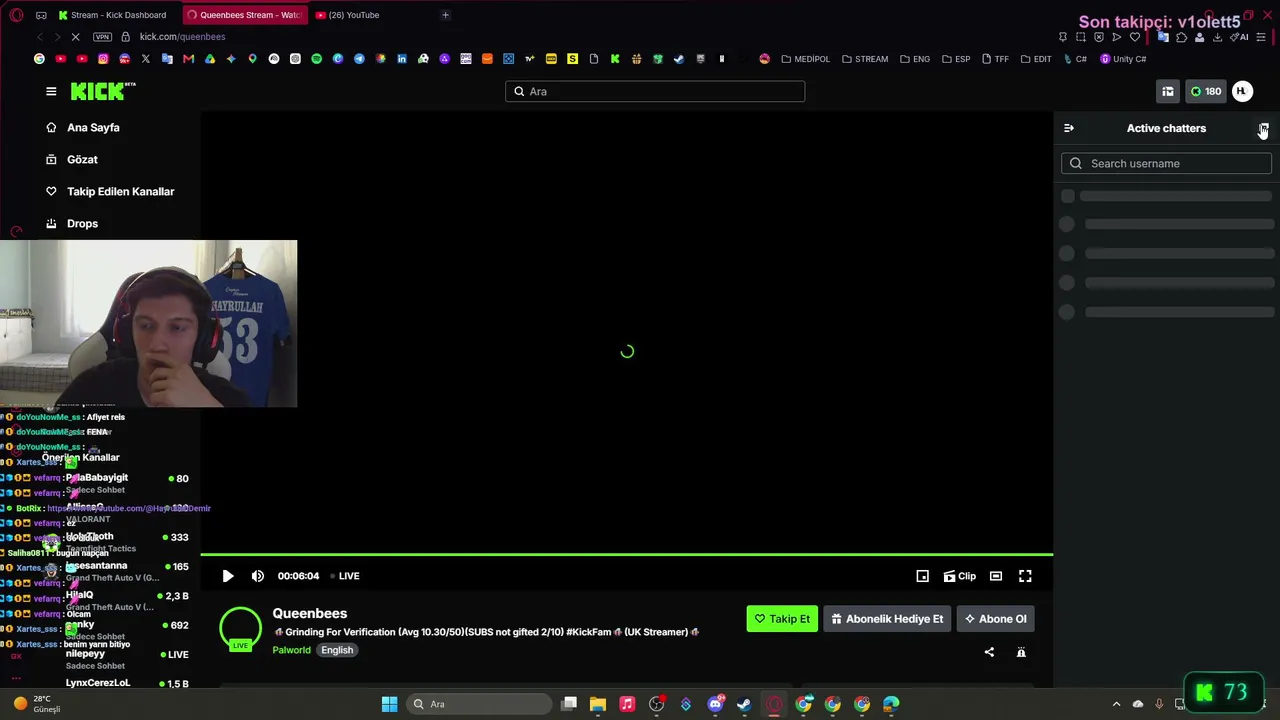
Task: Open the 180 Kick points balance
Action: coord(1205,91)
